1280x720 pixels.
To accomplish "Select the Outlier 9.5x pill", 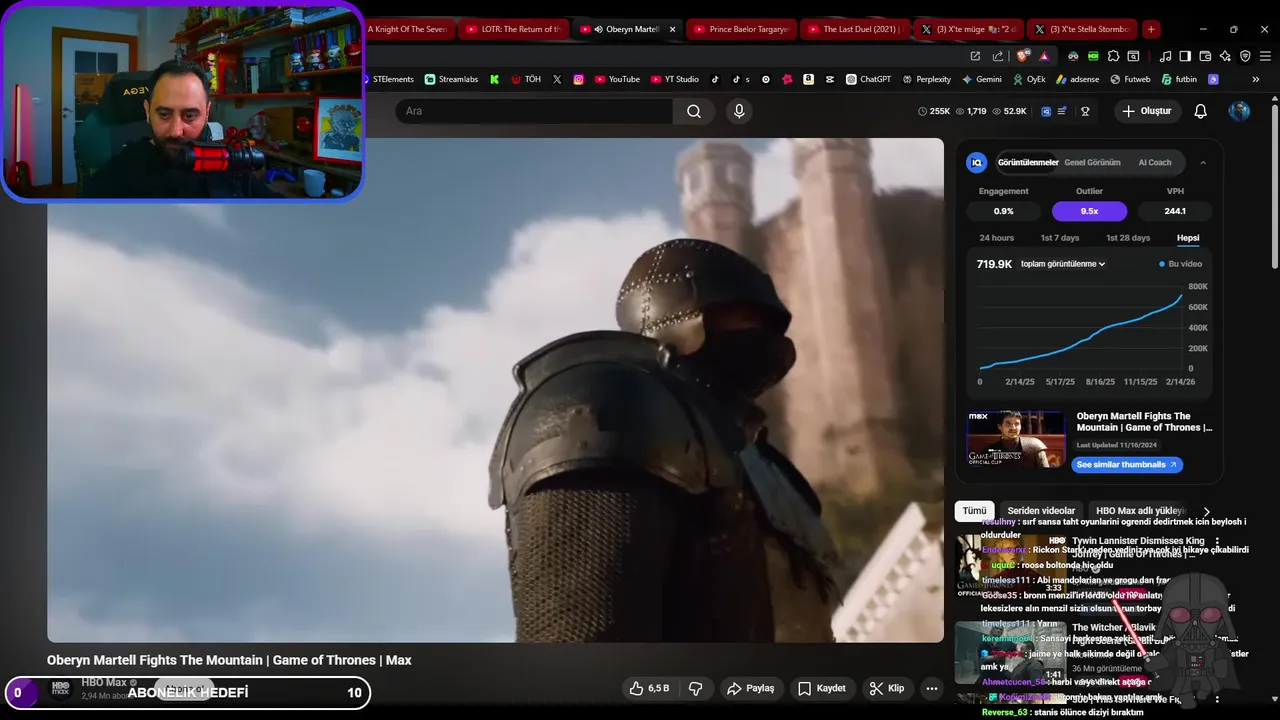I will pyautogui.click(x=1089, y=211).
